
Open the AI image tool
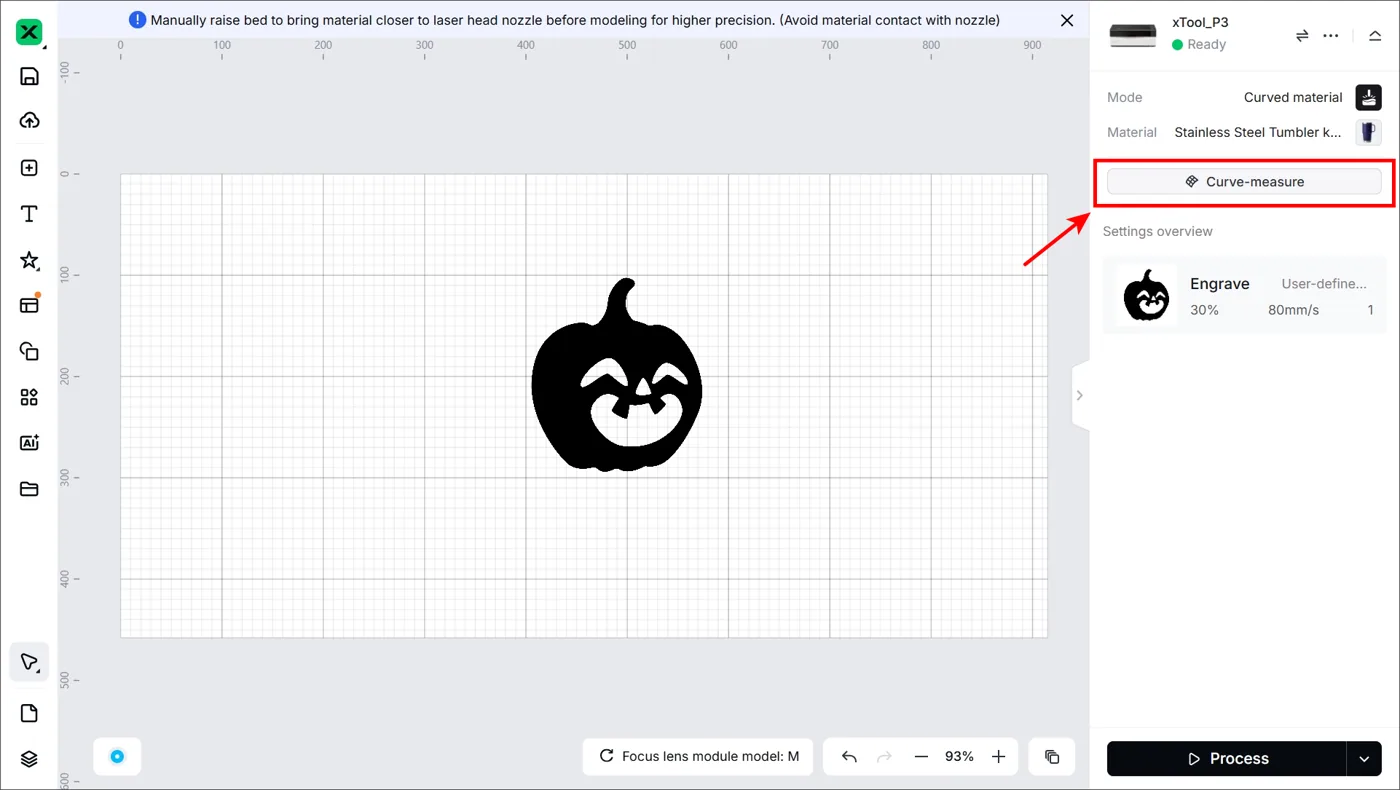pos(29,443)
